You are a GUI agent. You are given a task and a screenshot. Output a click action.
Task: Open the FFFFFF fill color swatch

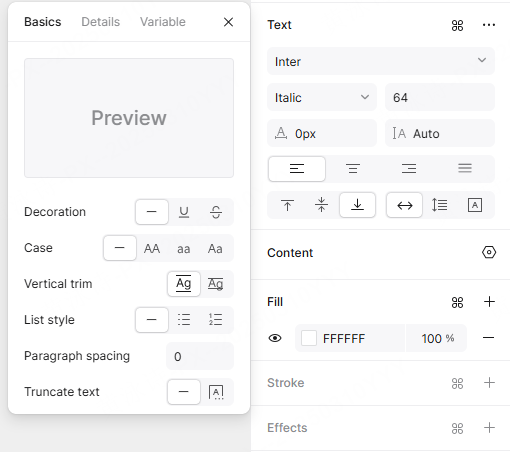(x=309, y=338)
